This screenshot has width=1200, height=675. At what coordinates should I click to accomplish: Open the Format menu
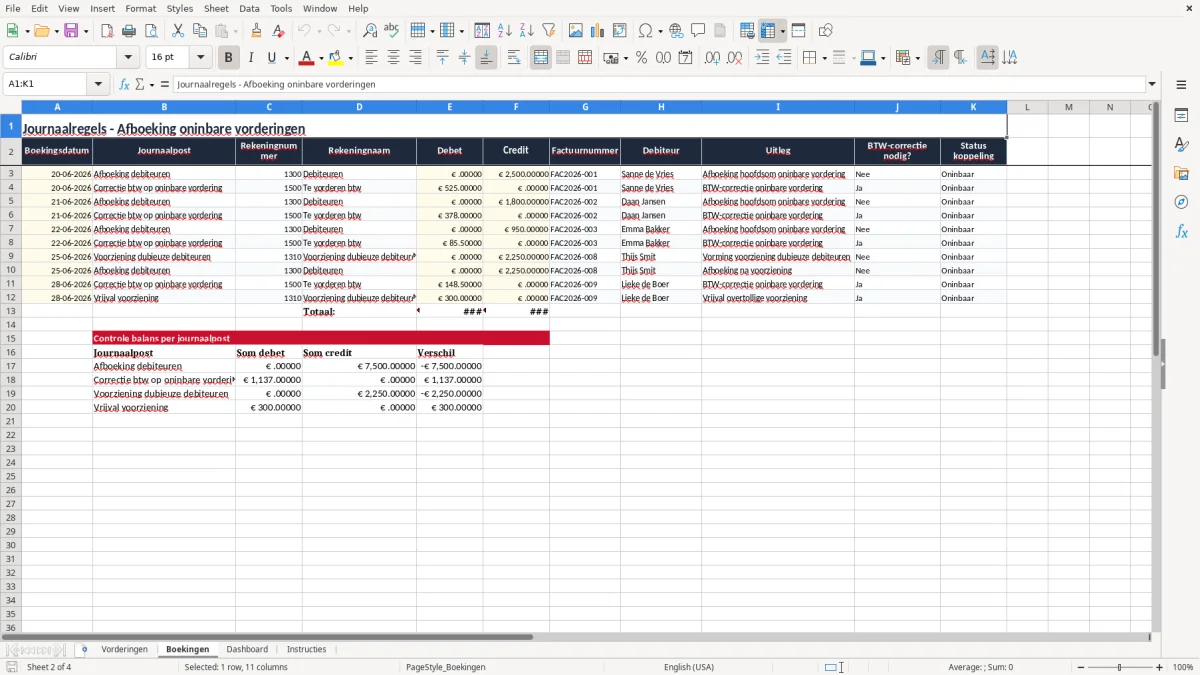click(140, 8)
